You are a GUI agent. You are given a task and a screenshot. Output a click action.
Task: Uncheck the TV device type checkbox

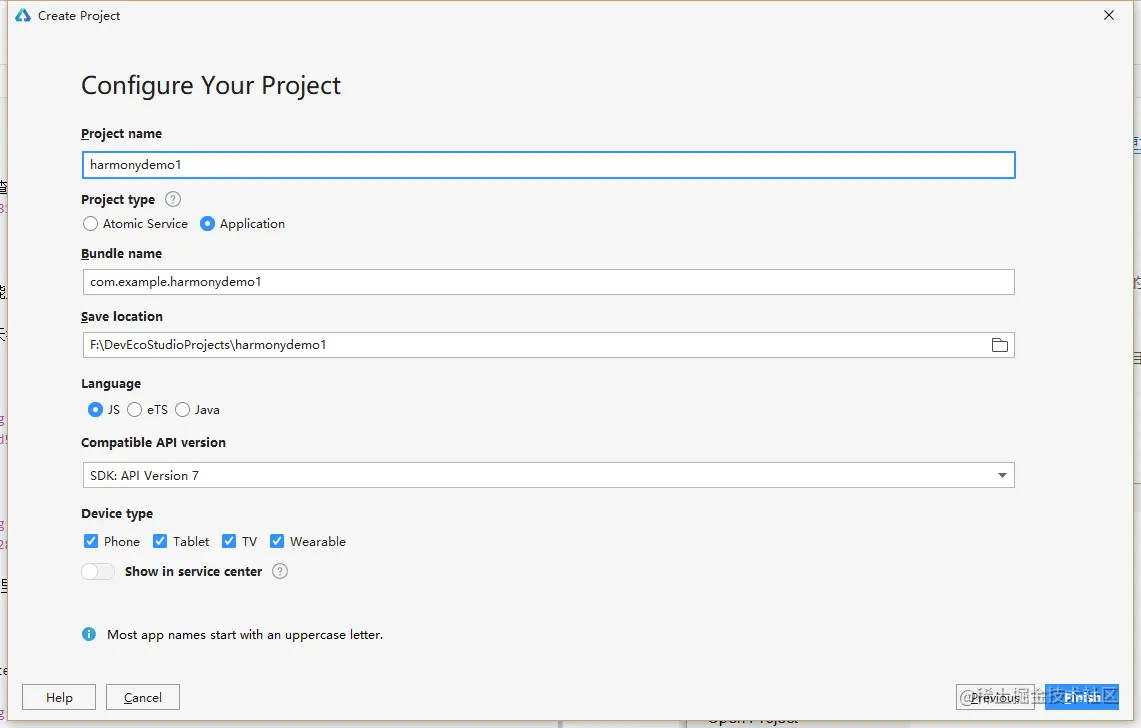229,541
